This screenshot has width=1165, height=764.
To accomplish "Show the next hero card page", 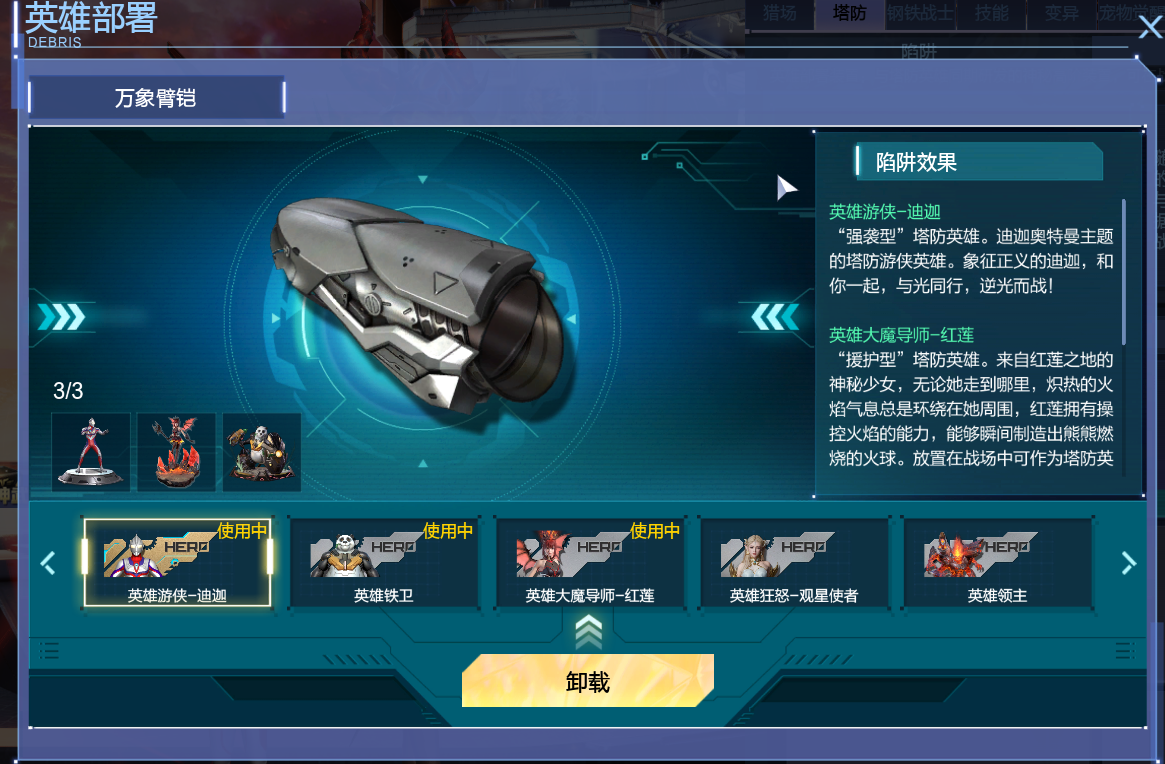I will pyautogui.click(x=1129, y=563).
